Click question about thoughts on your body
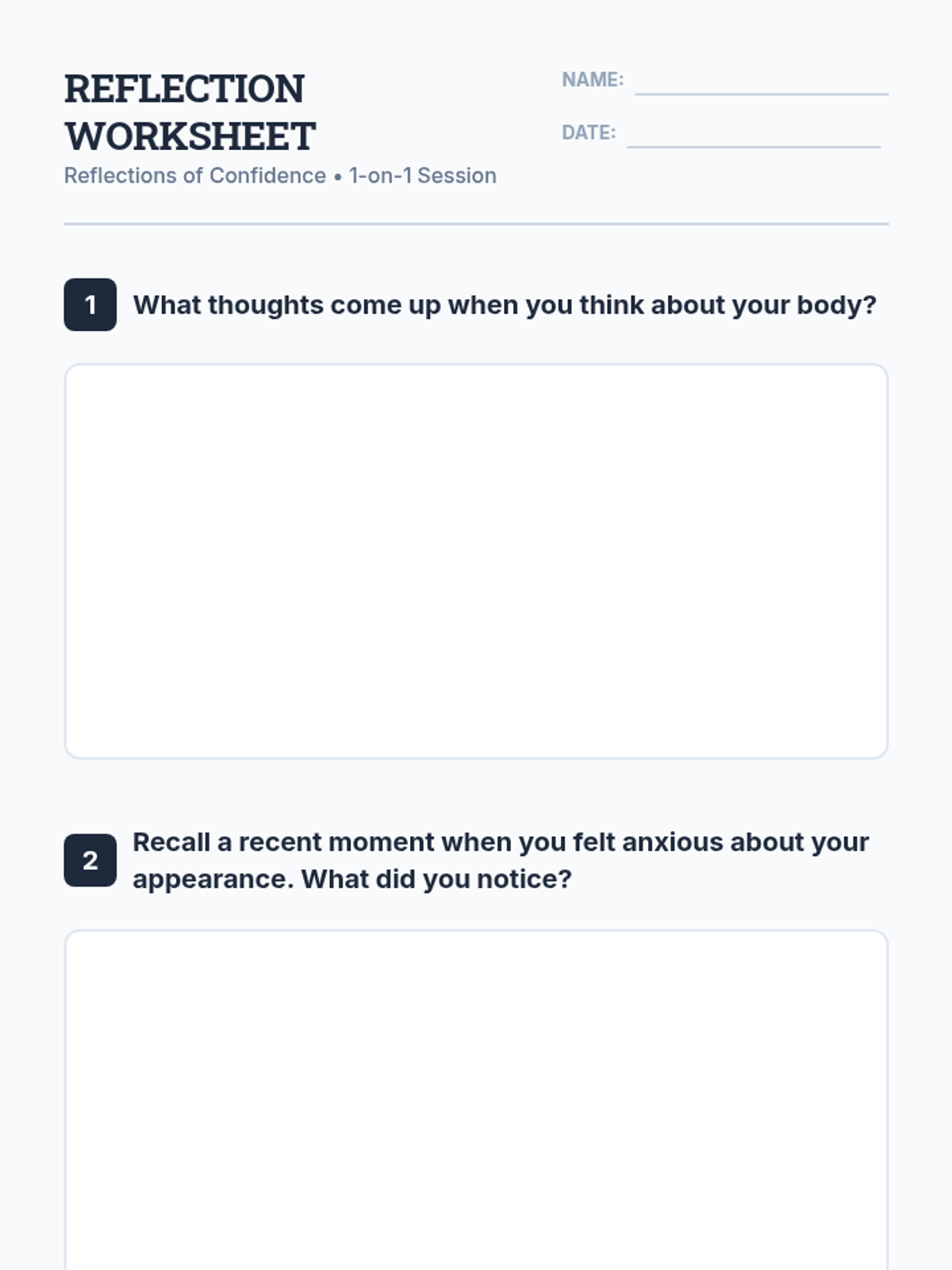This screenshot has height=1270, width=952. [505, 305]
